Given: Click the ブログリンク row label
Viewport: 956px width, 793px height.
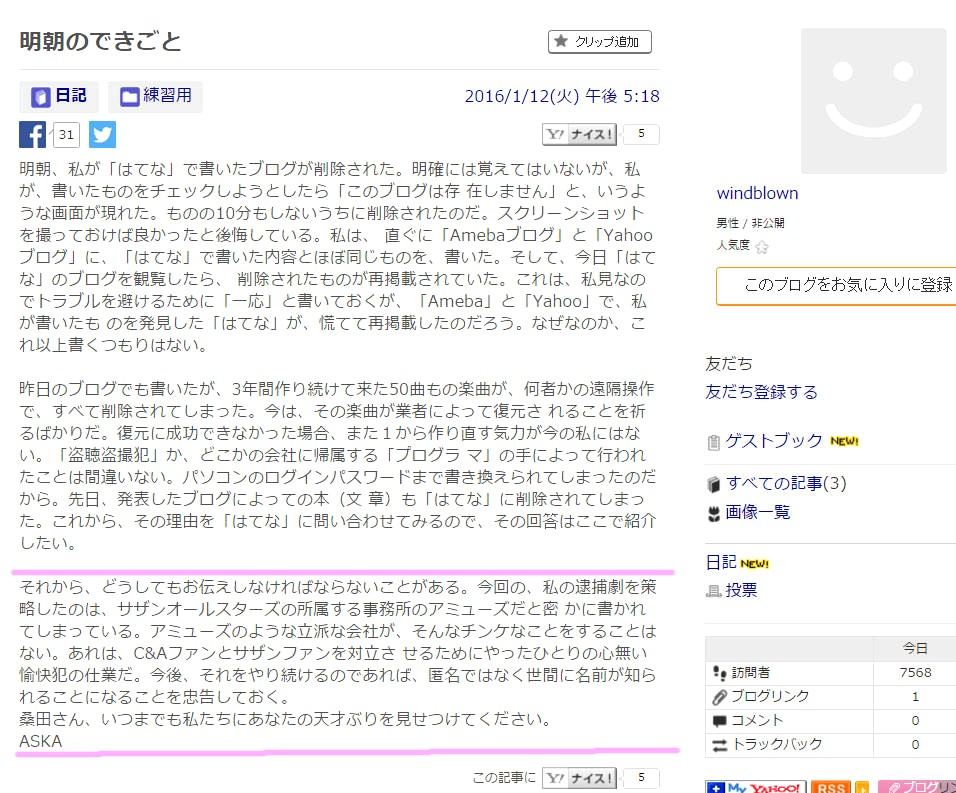Looking at the screenshot, I should tap(770, 696).
